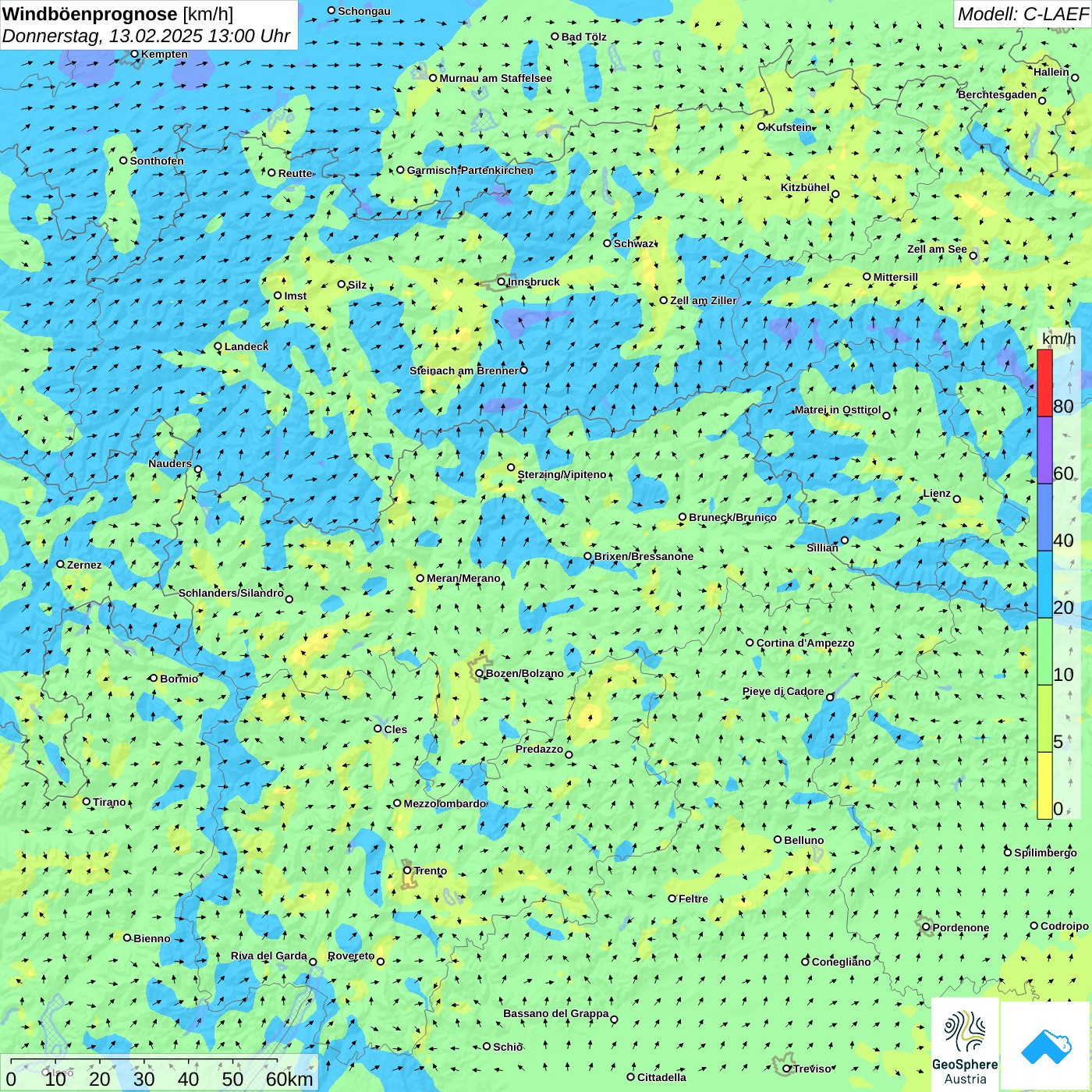Click the Sonthofen city label

pyautogui.click(x=157, y=161)
